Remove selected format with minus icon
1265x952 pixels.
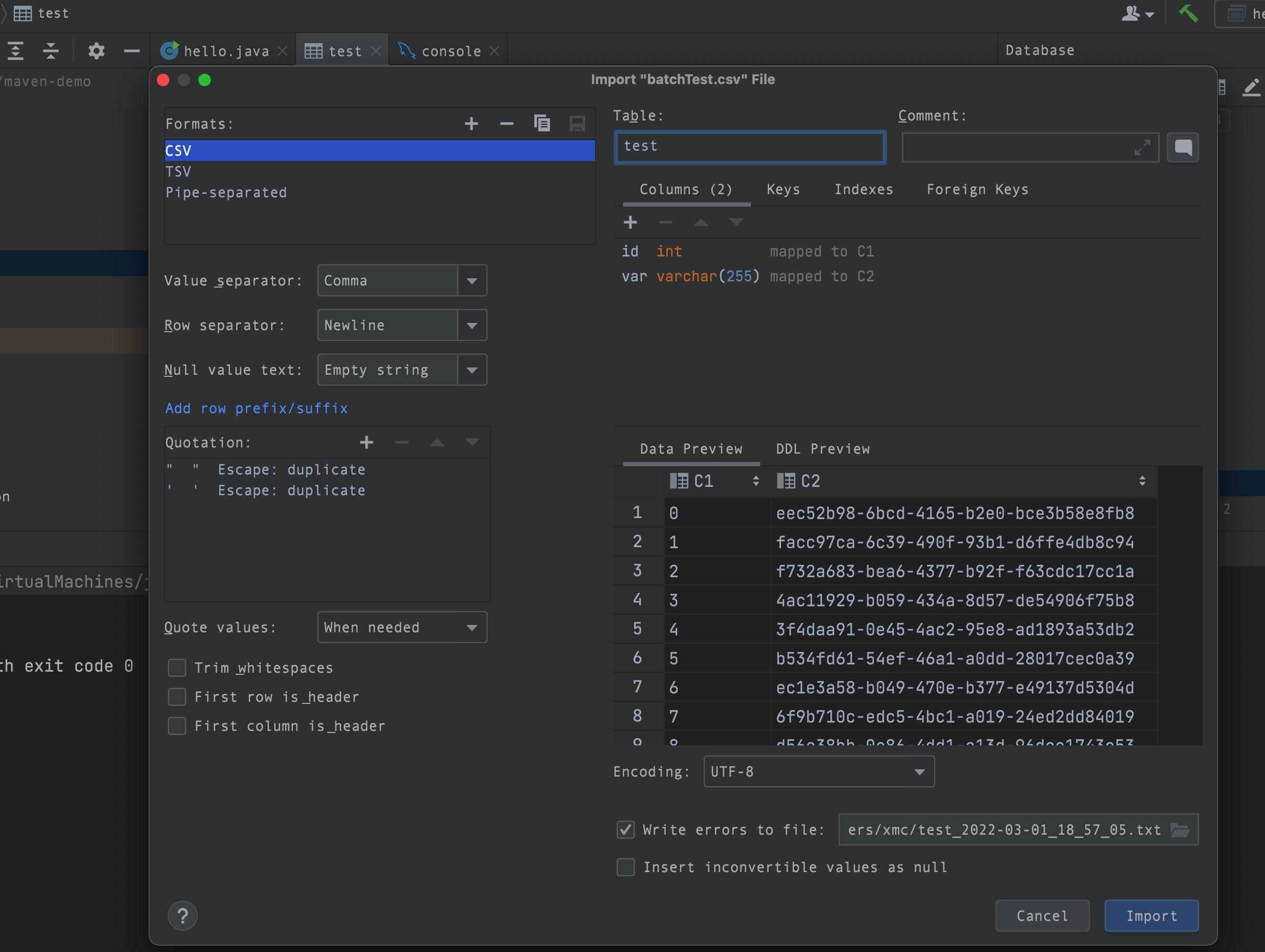point(506,124)
